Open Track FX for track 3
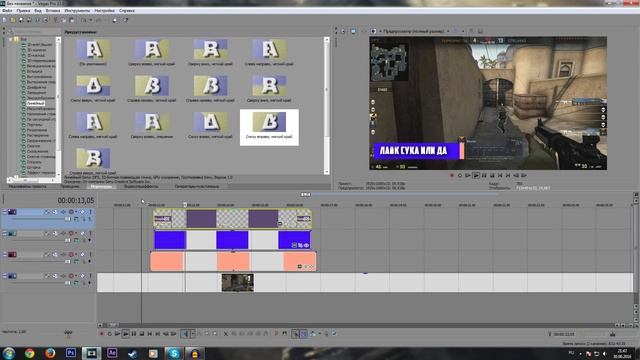640x360 pixels. (63, 254)
